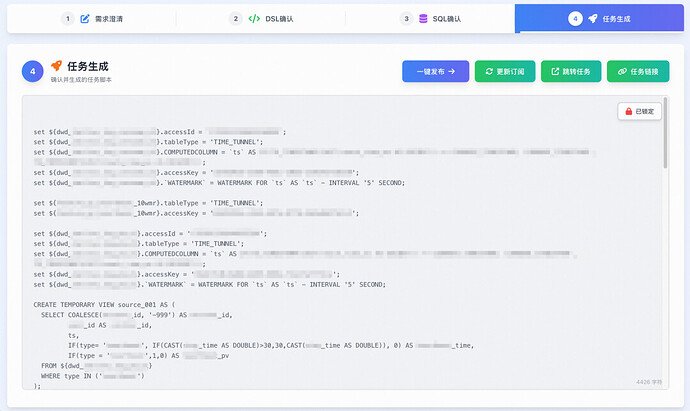This screenshot has width=690, height=411.
Task: Click the external-link icon in 跳转任务 button
Action: [555, 71]
